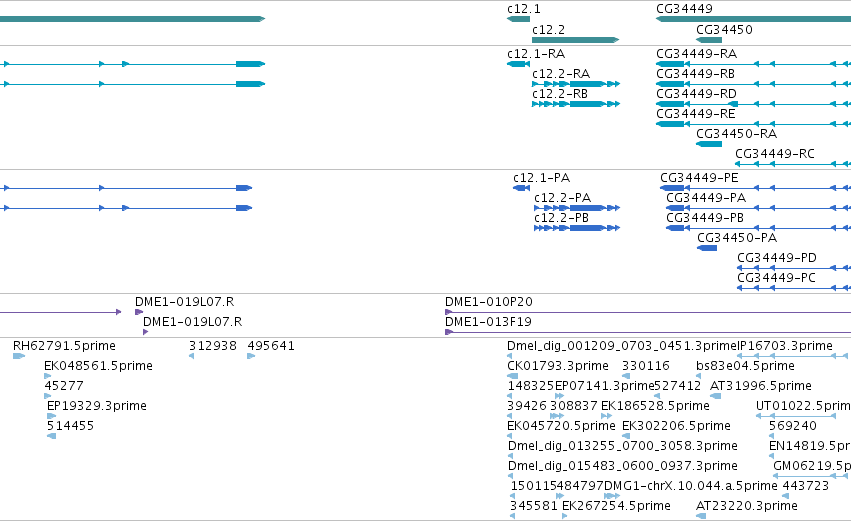Click feature 495641
Screen dimensions: 851x521
(251, 356)
